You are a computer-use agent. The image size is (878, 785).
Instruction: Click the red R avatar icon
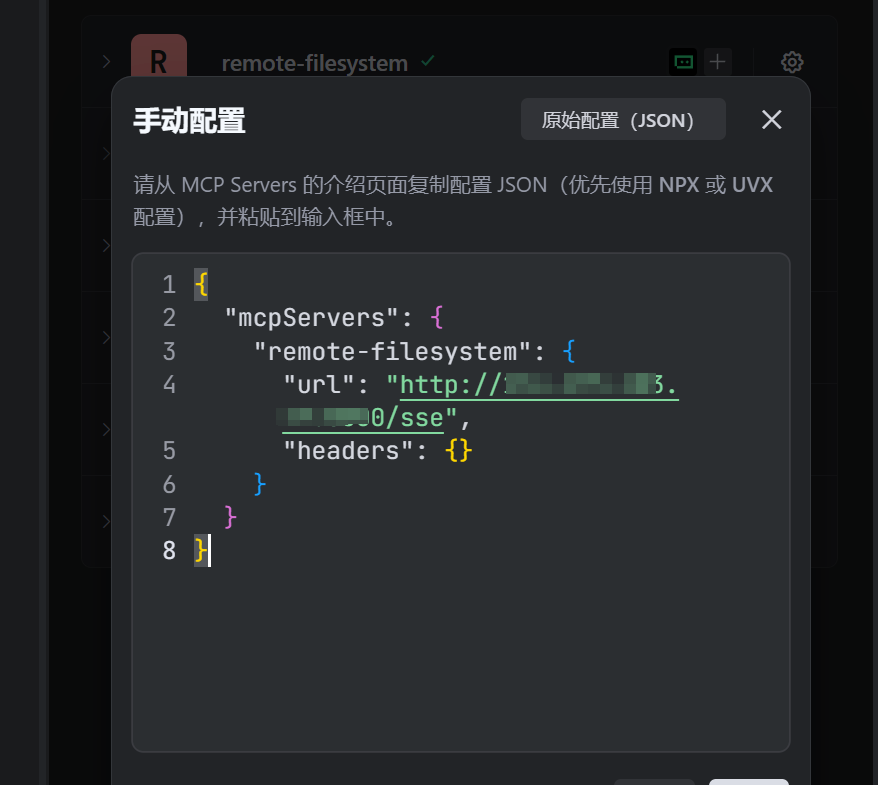pyautogui.click(x=159, y=56)
